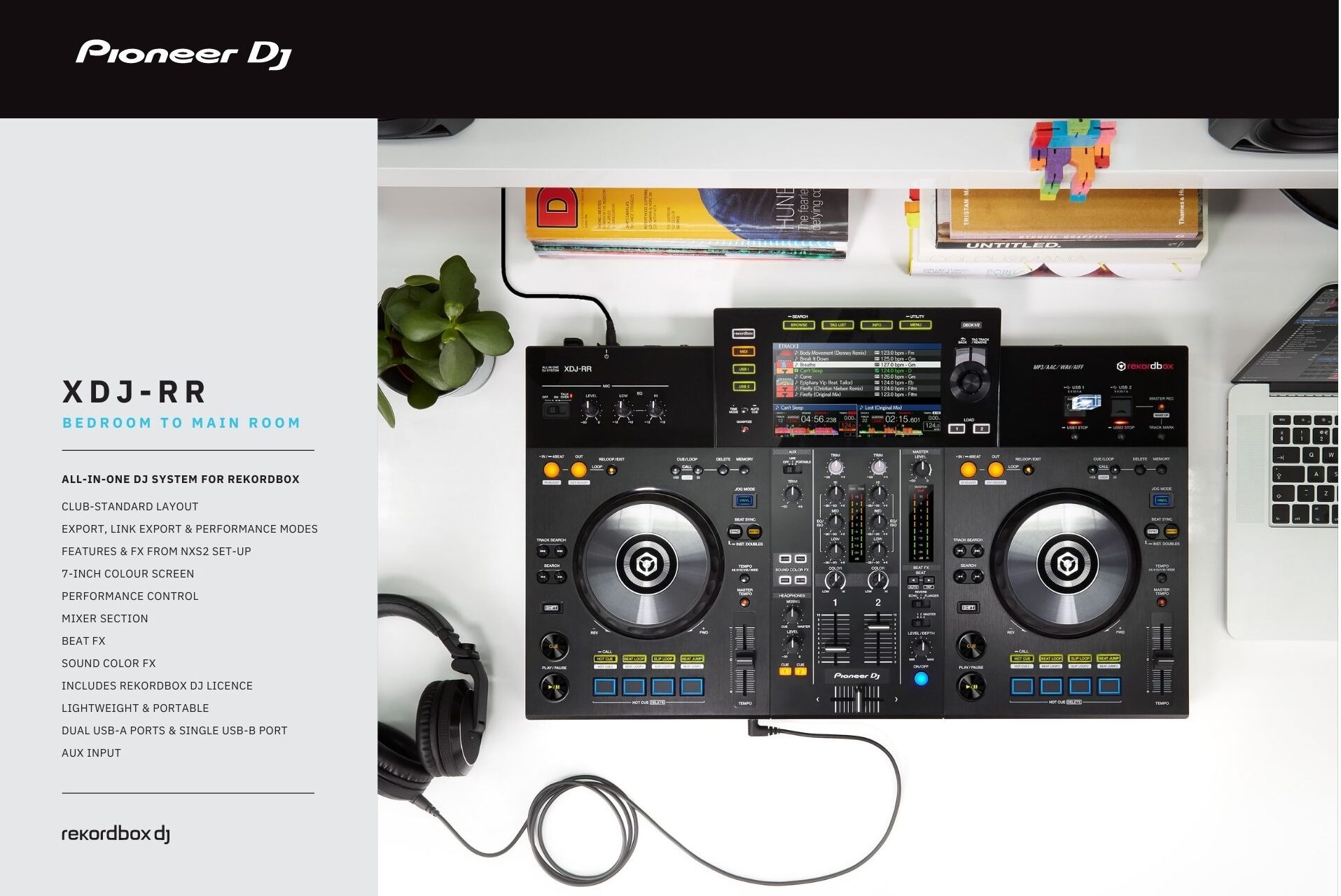Switch source to USB 1 button beside screen
The image size is (1341, 896).
744,369
